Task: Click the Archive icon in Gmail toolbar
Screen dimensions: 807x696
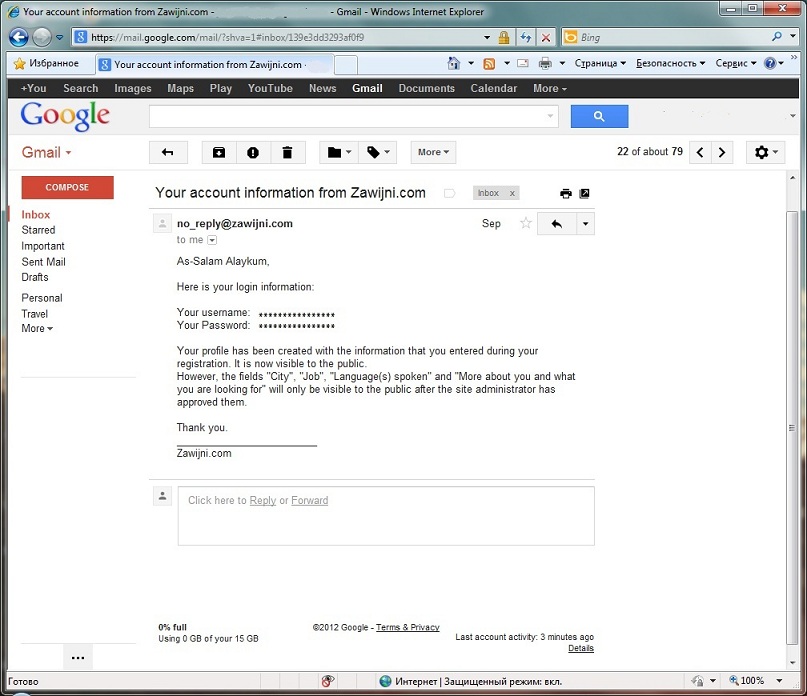Action: click(x=219, y=152)
